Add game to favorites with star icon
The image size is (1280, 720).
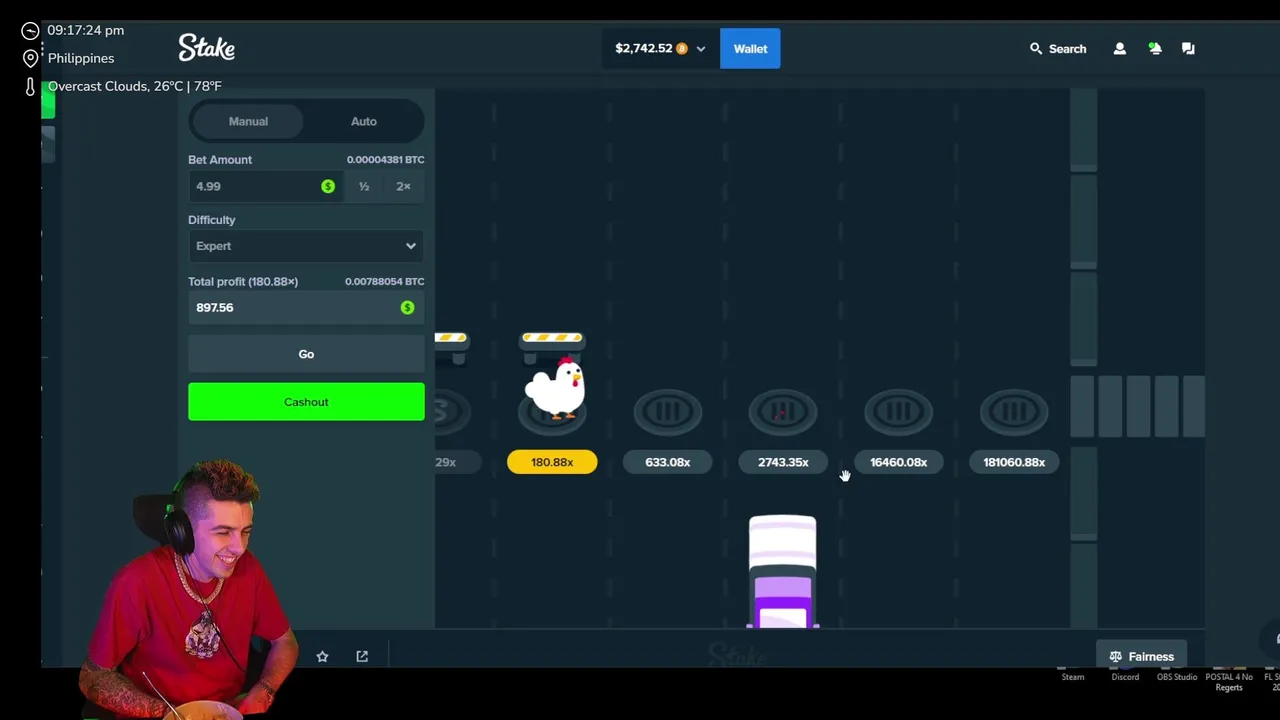point(322,656)
